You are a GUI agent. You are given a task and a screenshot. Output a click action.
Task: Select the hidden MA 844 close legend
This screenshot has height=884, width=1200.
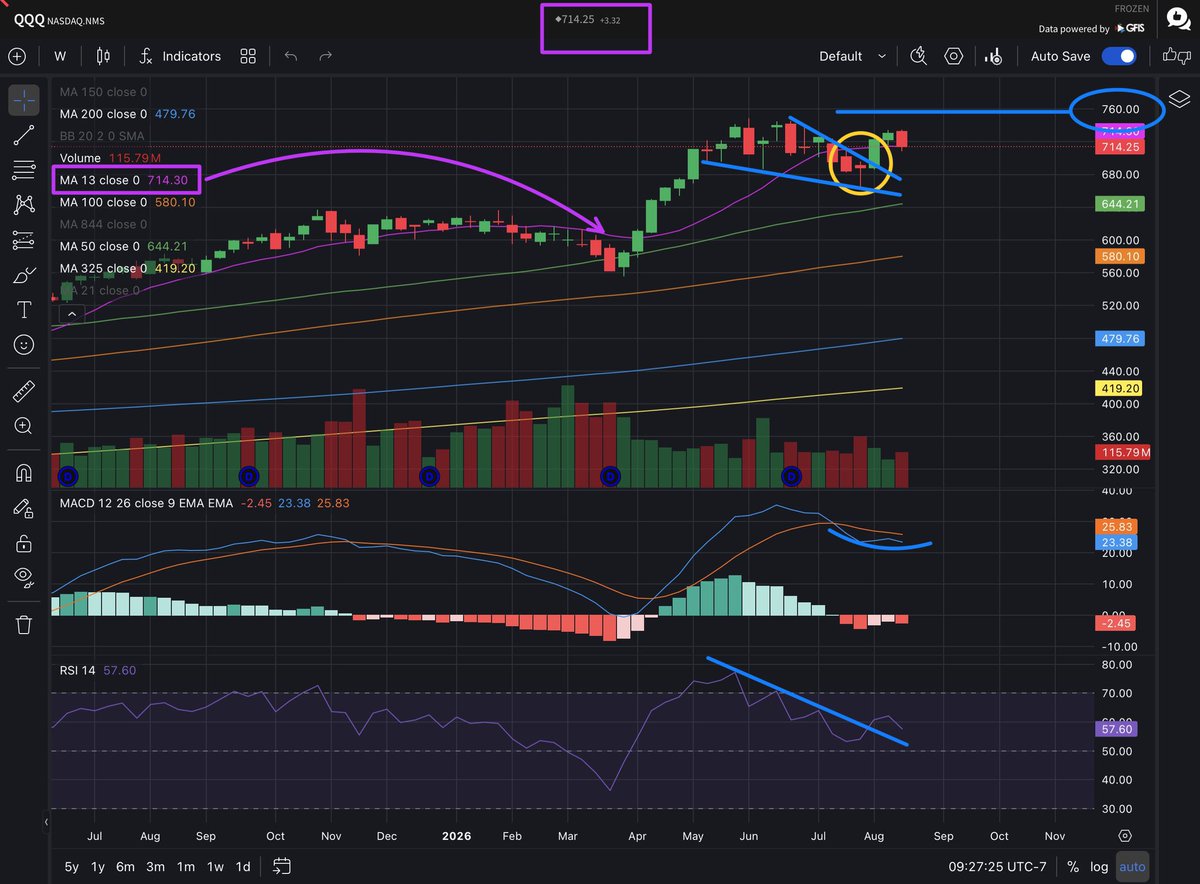[103, 224]
